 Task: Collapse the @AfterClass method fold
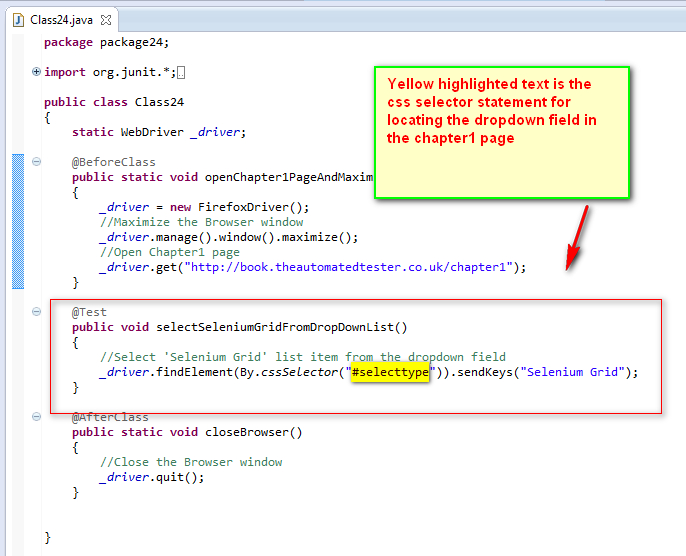pos(37,416)
